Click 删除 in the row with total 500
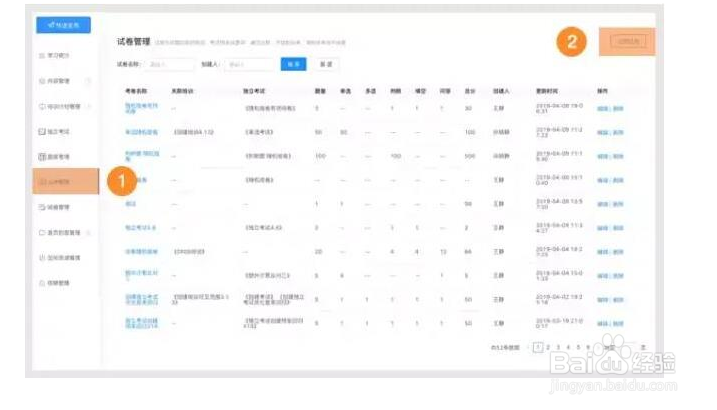717x410 pixels. tap(618, 156)
